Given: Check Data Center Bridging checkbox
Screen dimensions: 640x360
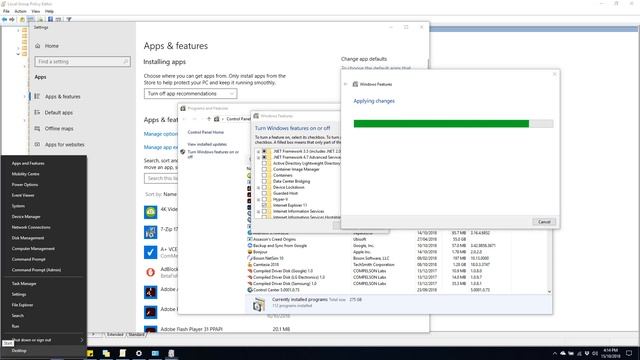Looking at the screenshot, I should [x=264, y=181].
